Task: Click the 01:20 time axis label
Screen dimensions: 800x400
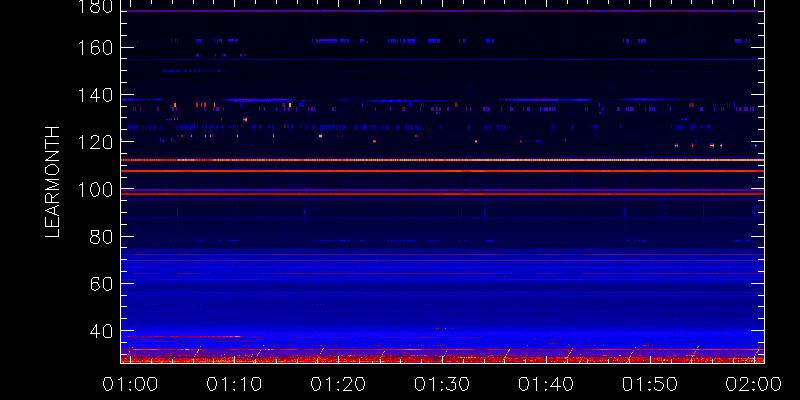Action: tap(338, 384)
